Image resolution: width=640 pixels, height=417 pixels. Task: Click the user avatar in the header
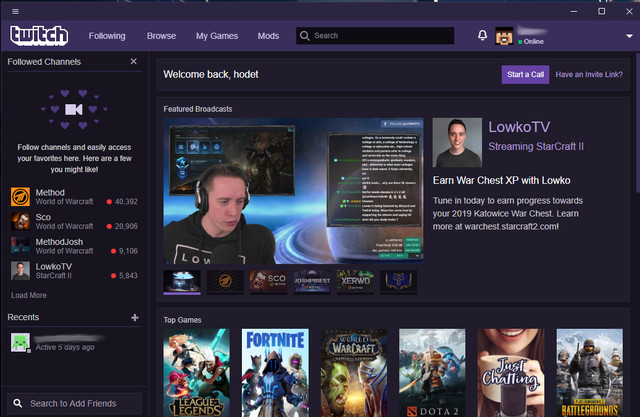(x=504, y=36)
